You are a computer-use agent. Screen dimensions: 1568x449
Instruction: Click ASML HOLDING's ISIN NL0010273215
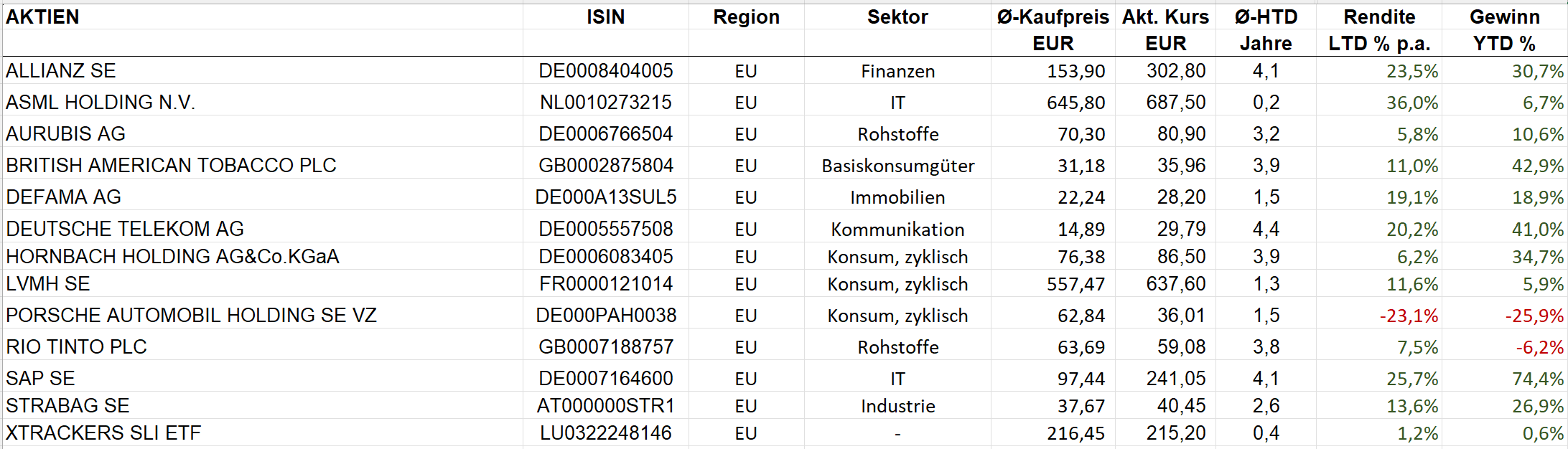click(x=605, y=103)
